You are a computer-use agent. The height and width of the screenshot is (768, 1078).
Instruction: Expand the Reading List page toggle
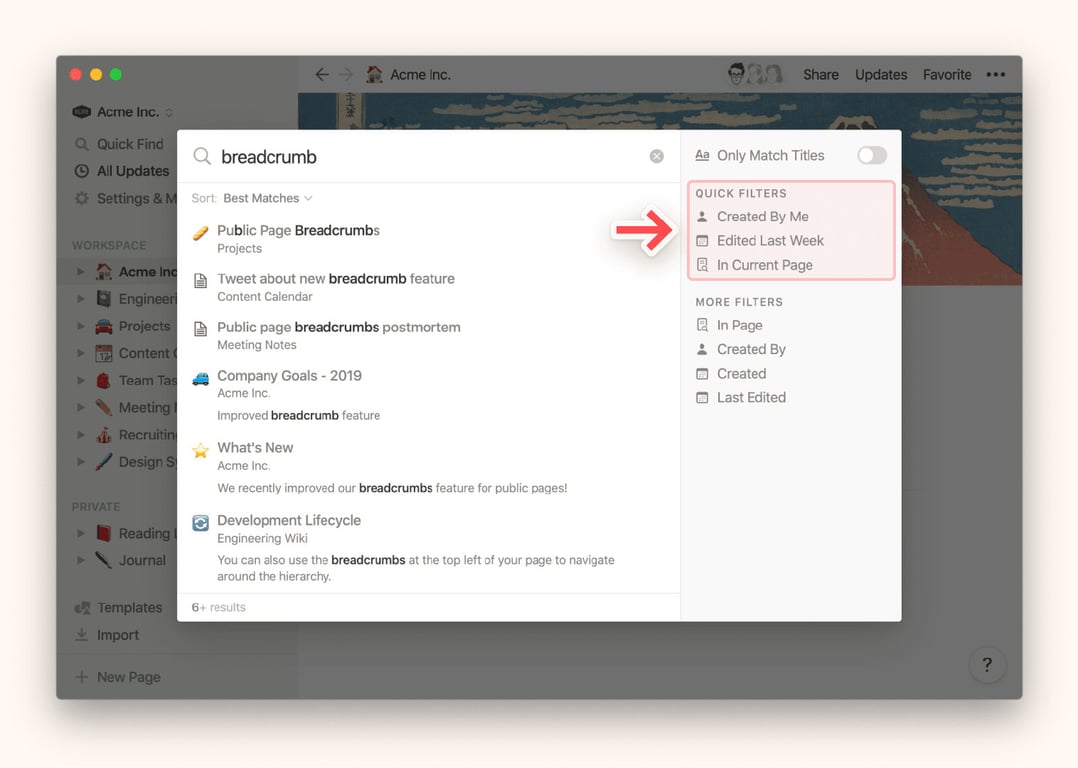(81, 533)
